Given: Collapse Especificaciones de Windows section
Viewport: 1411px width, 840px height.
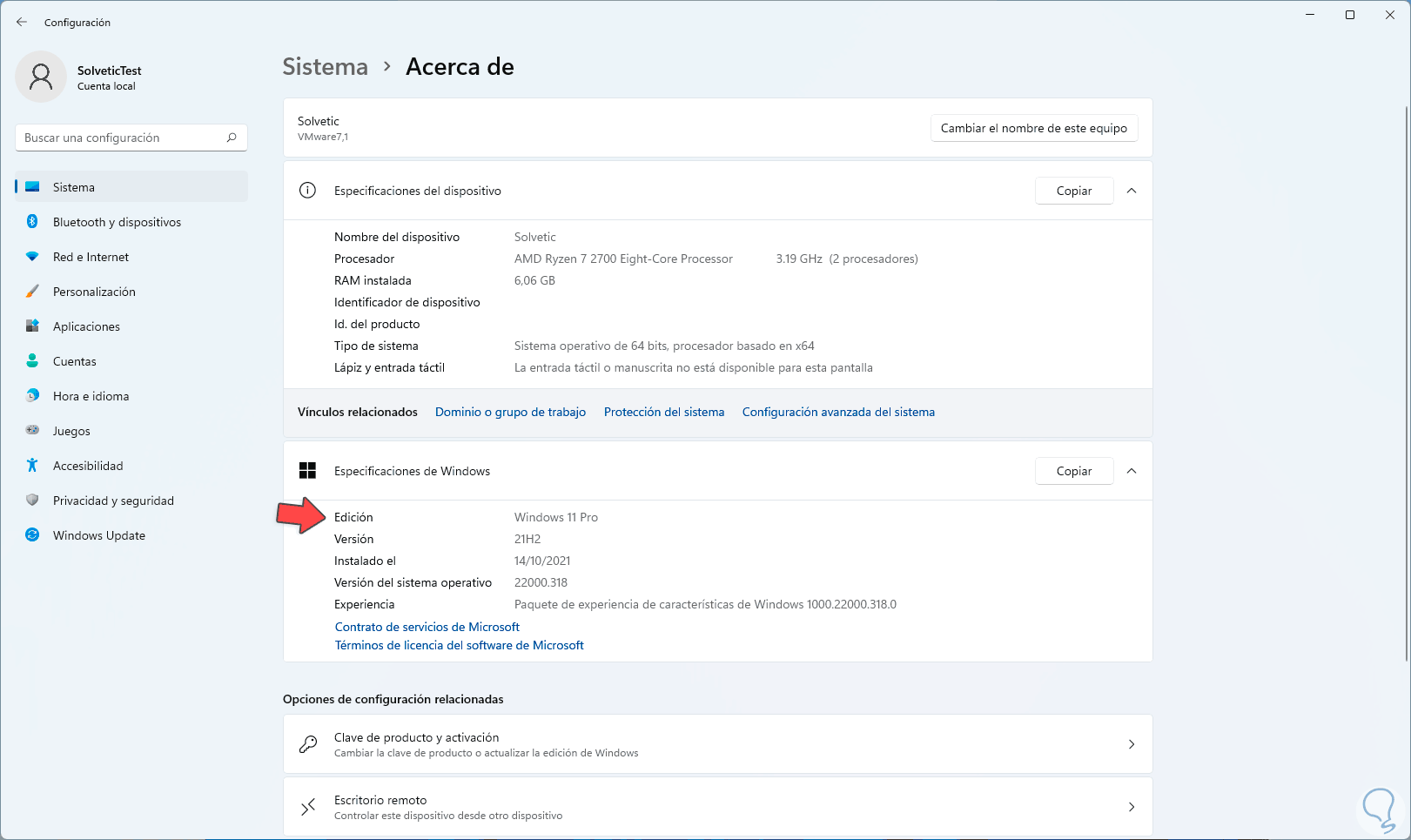Looking at the screenshot, I should [x=1132, y=471].
